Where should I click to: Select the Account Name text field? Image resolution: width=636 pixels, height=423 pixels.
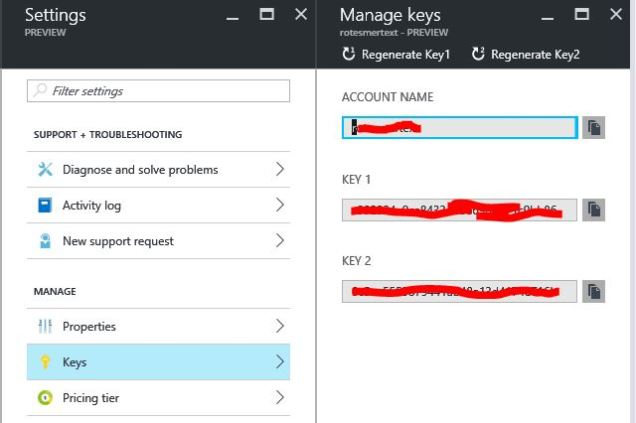point(459,128)
